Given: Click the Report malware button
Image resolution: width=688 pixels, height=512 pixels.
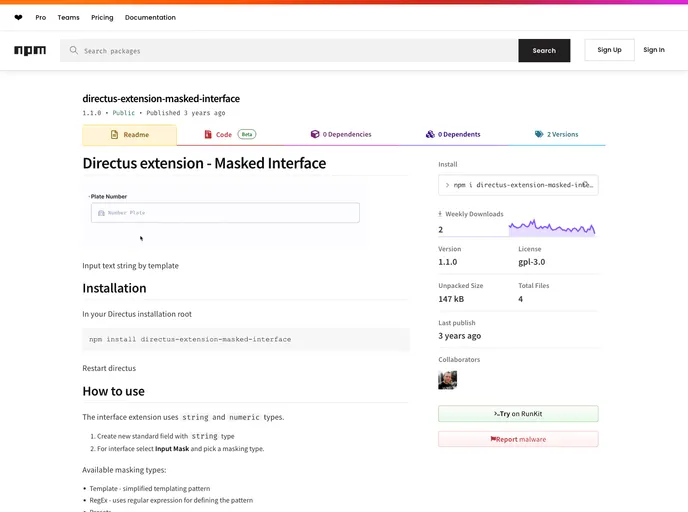Looking at the screenshot, I should (x=518, y=439).
